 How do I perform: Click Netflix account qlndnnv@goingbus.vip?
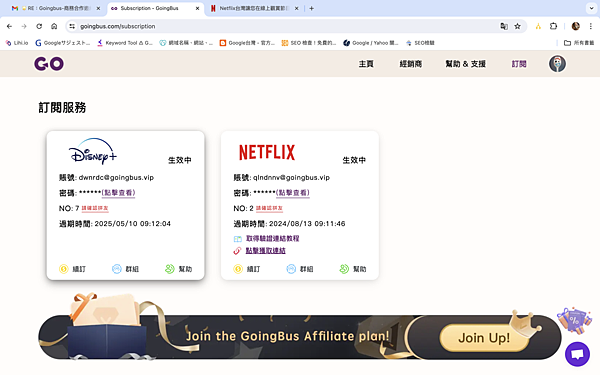[291, 178]
